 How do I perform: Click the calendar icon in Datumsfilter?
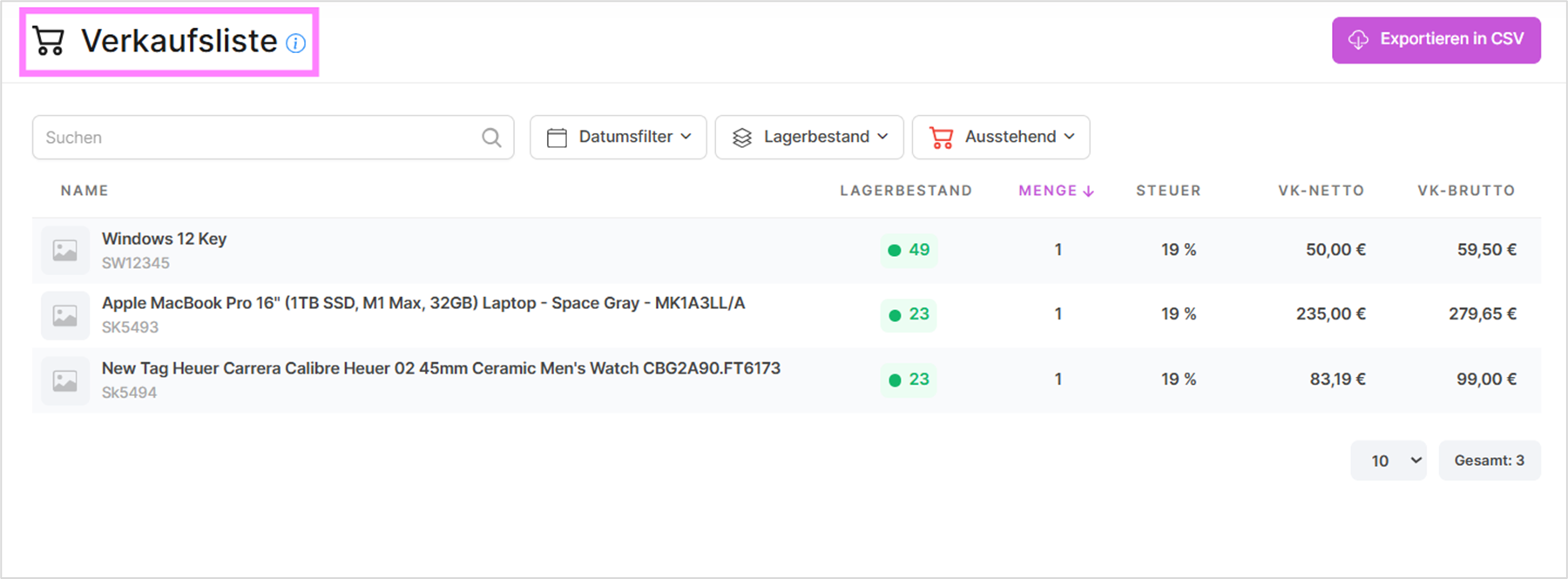557,138
